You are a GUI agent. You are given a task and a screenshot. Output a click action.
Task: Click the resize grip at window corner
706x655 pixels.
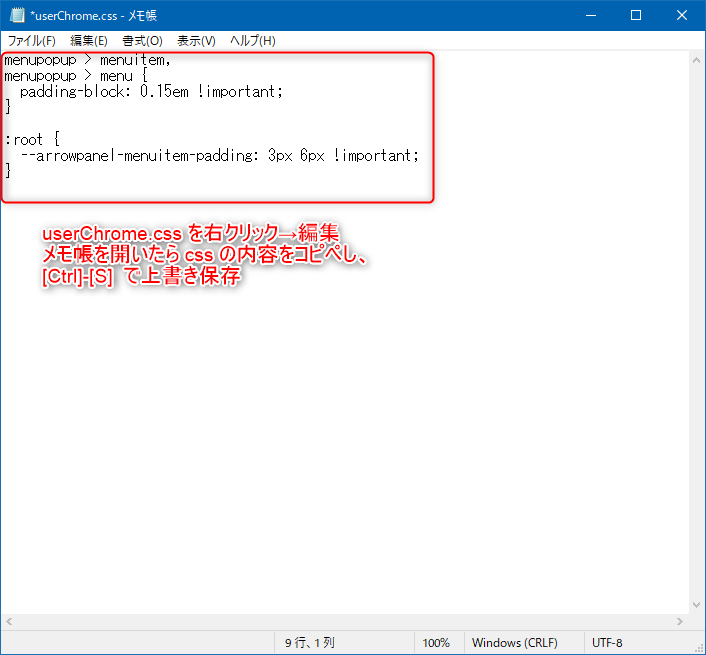click(697, 646)
